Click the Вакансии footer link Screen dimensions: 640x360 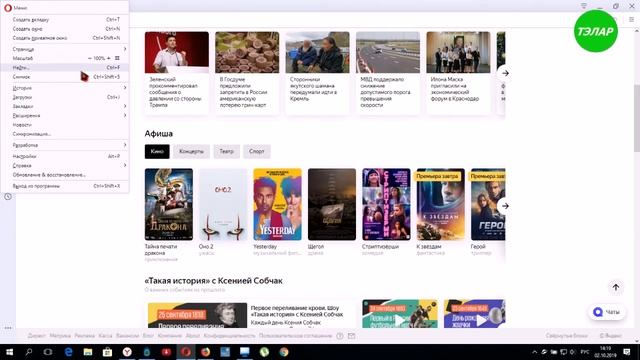[x=127, y=336]
